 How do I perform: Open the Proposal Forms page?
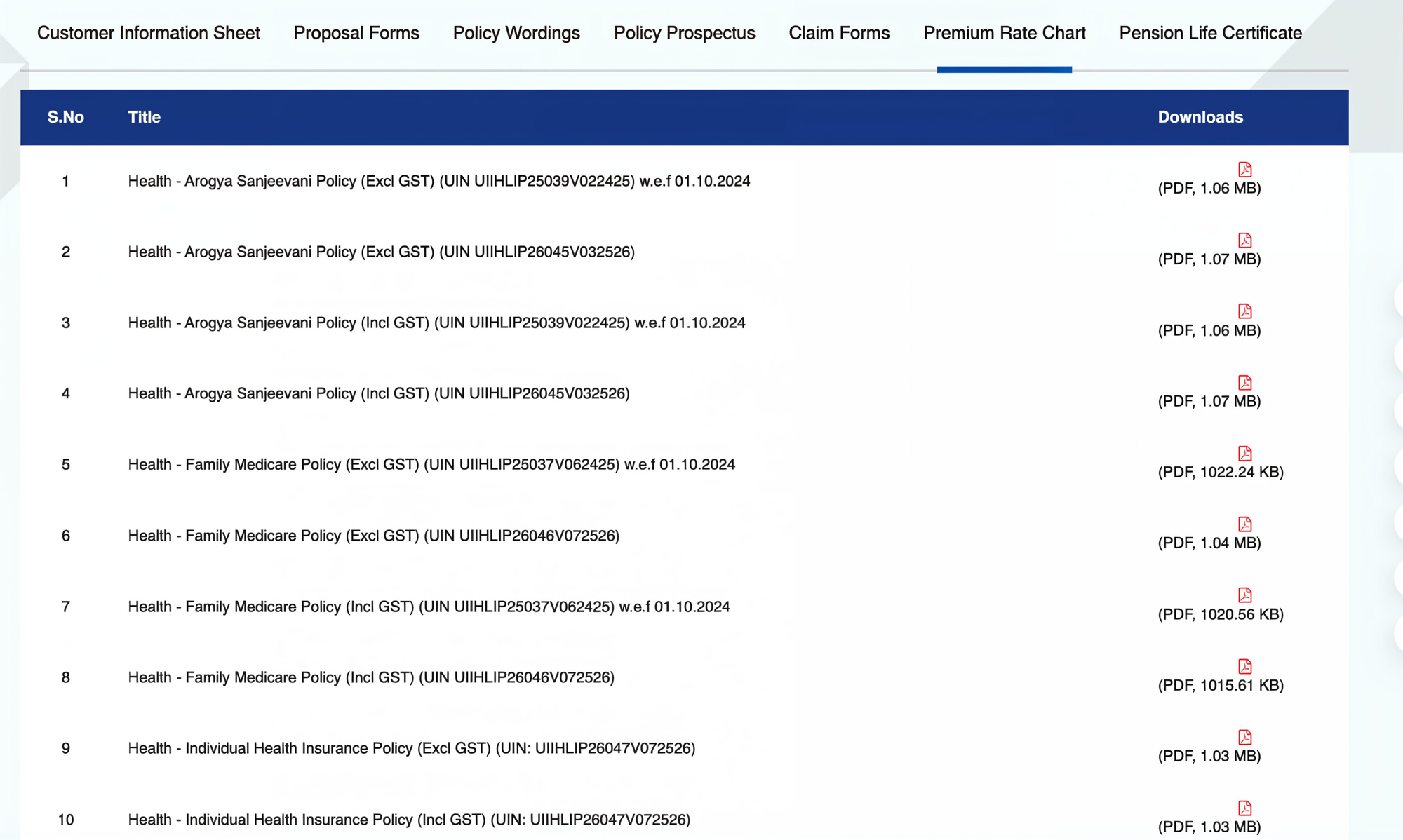point(356,32)
